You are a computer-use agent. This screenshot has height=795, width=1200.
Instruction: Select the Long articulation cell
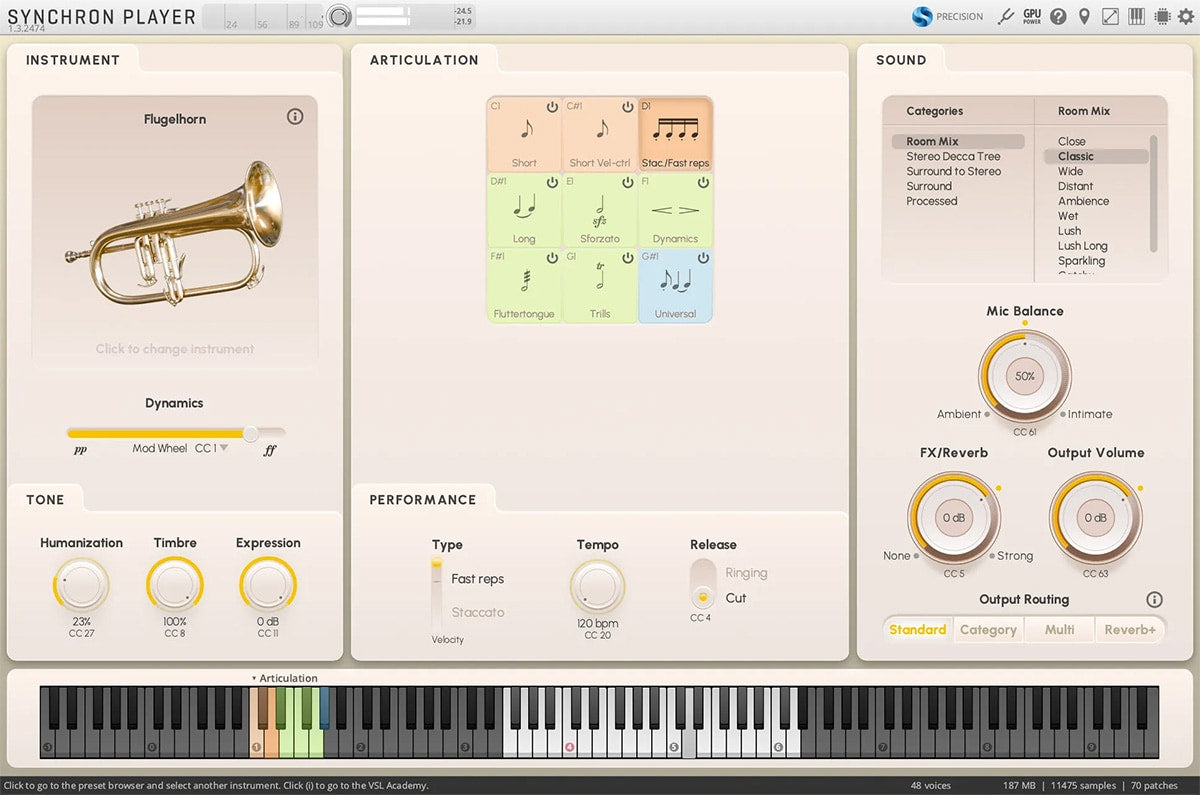click(524, 210)
